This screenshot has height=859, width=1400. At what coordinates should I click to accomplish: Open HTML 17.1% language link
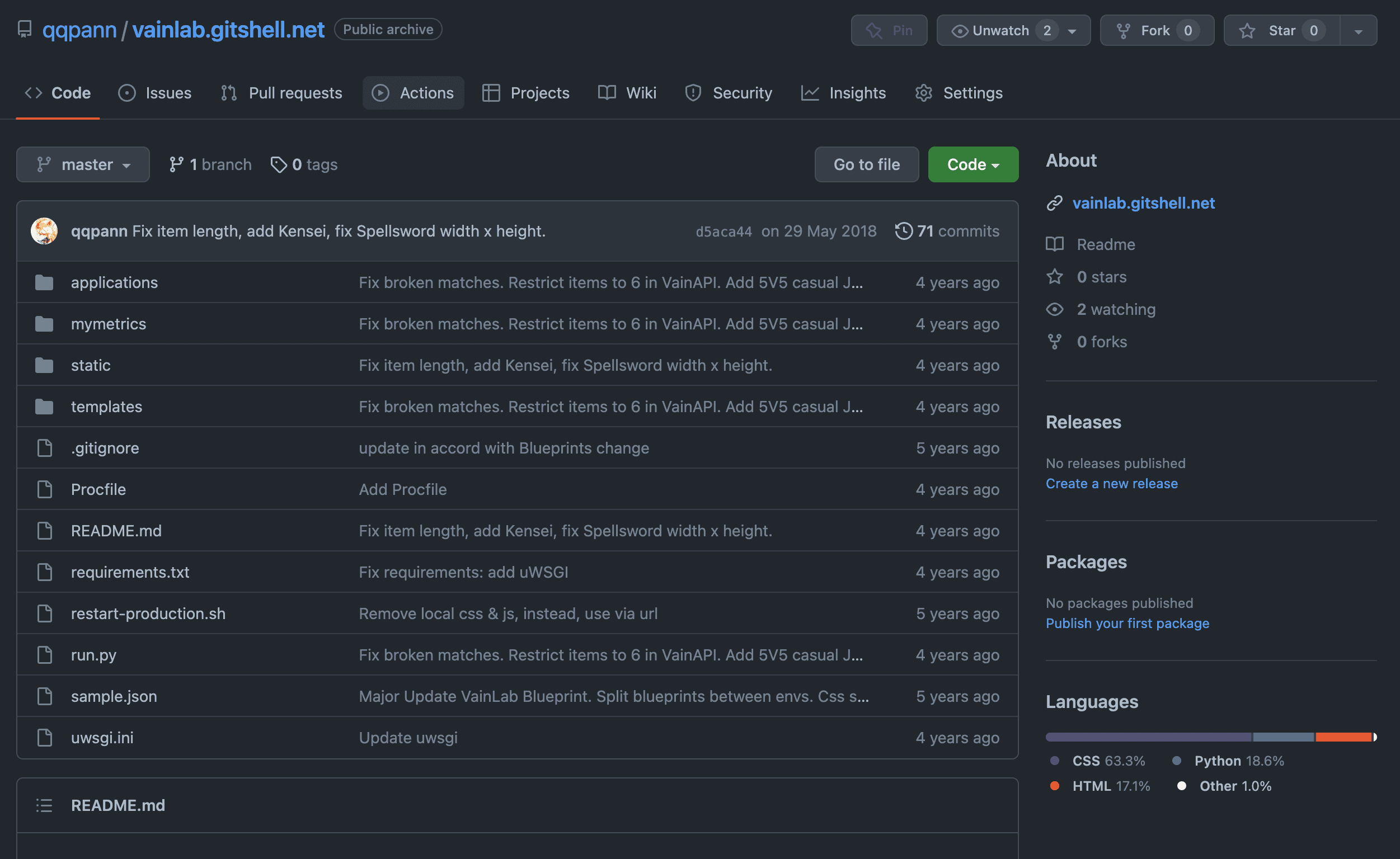(x=1100, y=786)
